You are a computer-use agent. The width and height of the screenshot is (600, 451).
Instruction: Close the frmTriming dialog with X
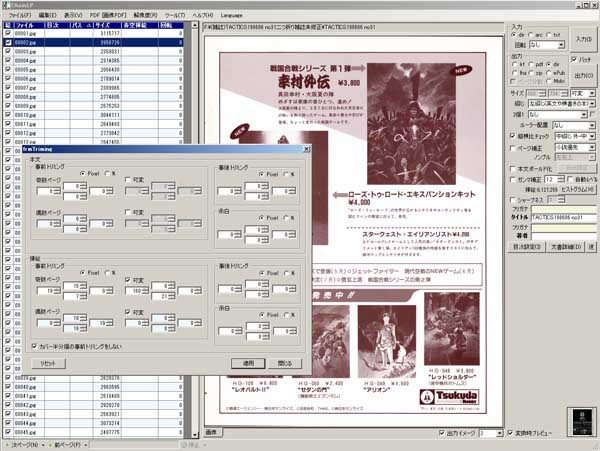[306, 149]
